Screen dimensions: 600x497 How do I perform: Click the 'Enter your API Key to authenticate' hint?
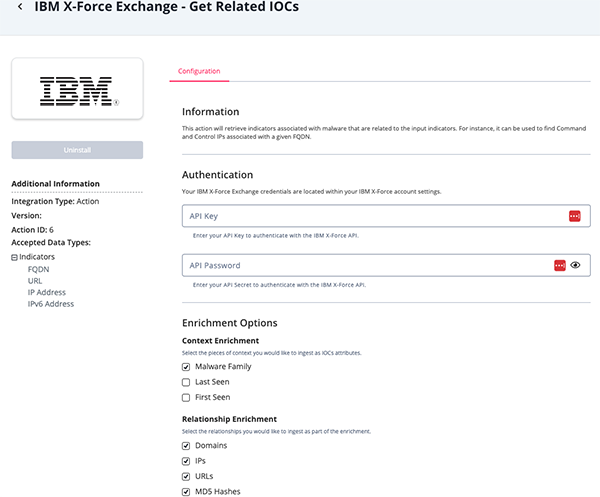(276, 236)
